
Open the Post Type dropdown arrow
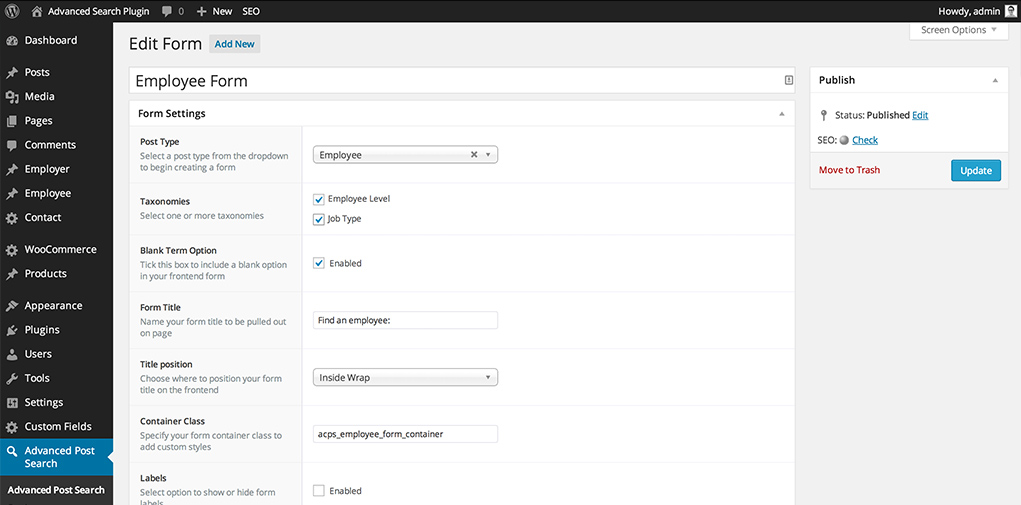[x=488, y=155]
